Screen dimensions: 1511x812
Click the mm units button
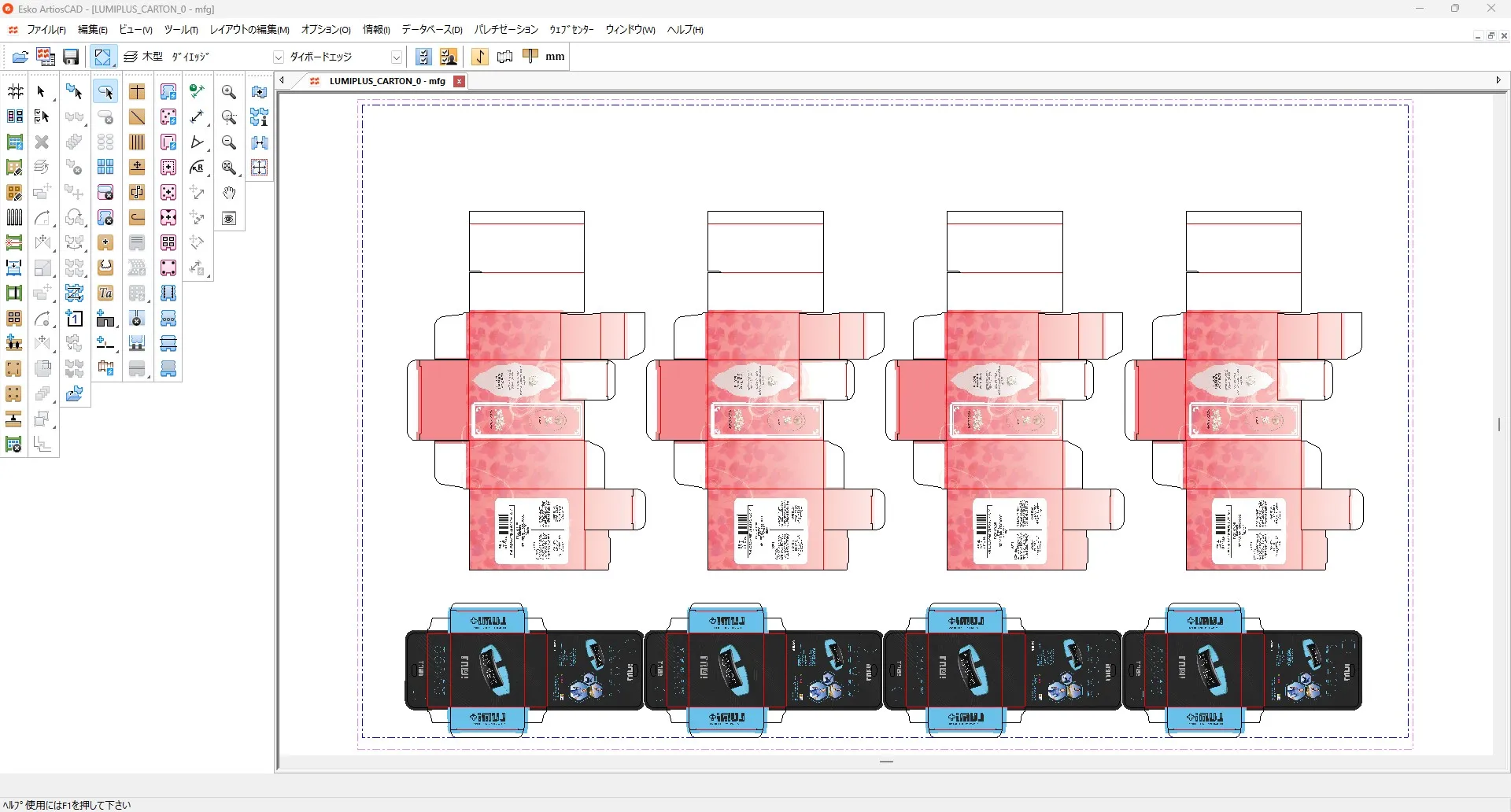pyautogui.click(x=555, y=57)
